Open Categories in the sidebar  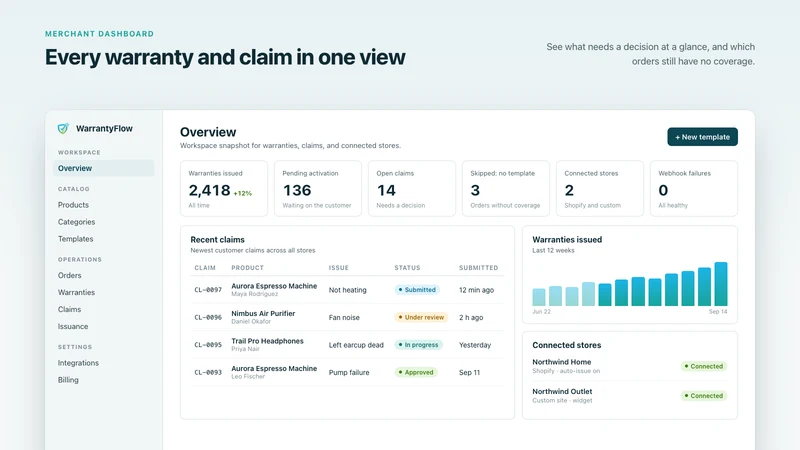(77, 222)
